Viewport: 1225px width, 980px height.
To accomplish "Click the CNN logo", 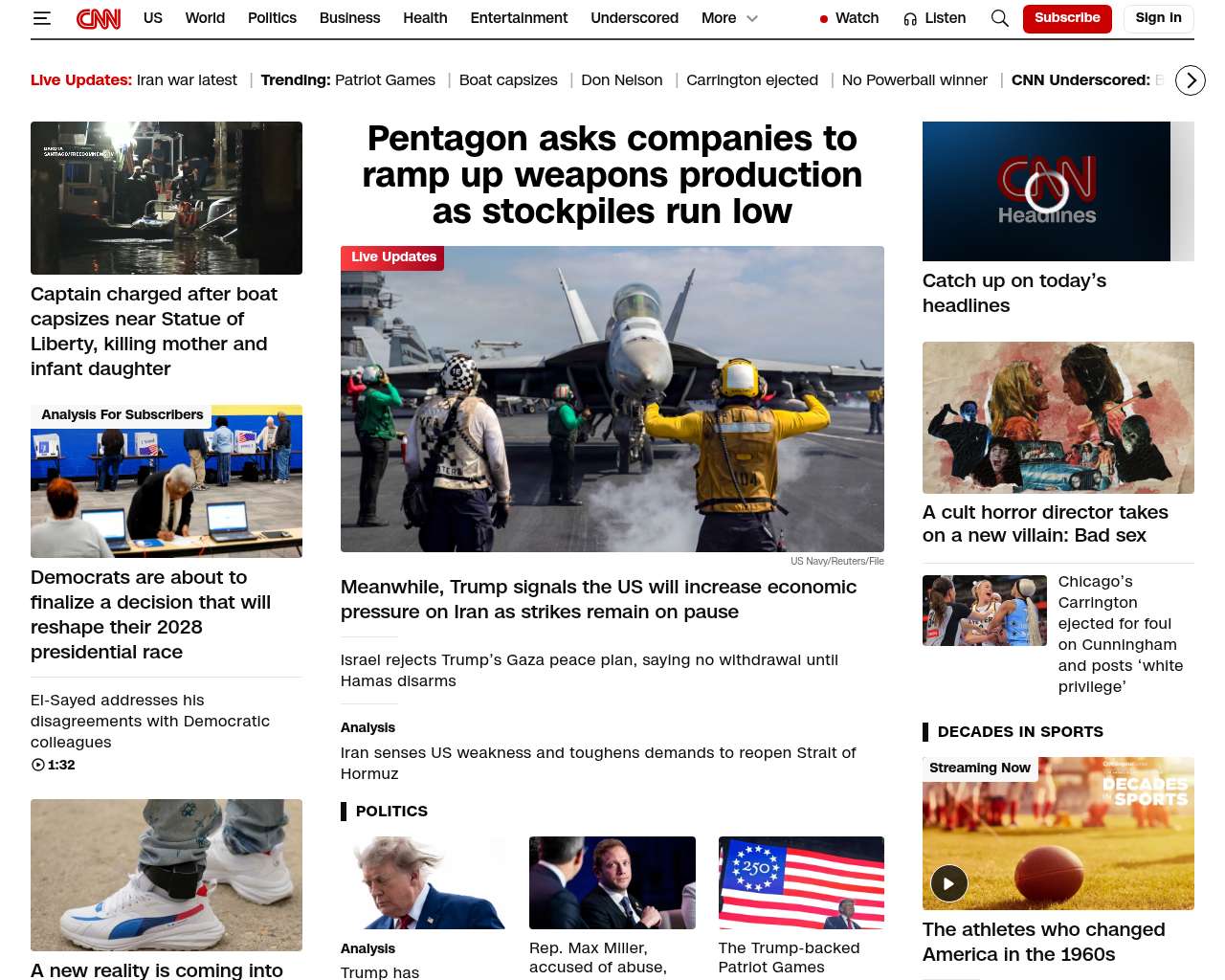I will pyautogui.click(x=99, y=18).
